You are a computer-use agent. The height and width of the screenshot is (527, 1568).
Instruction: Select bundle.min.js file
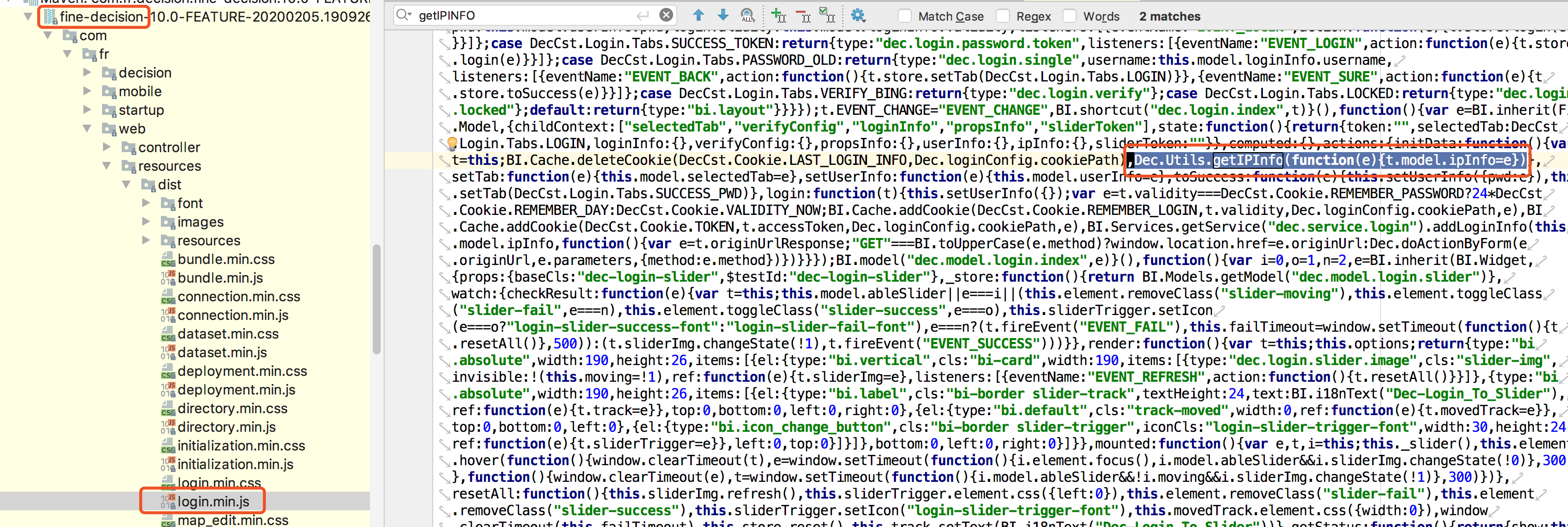click(x=220, y=278)
